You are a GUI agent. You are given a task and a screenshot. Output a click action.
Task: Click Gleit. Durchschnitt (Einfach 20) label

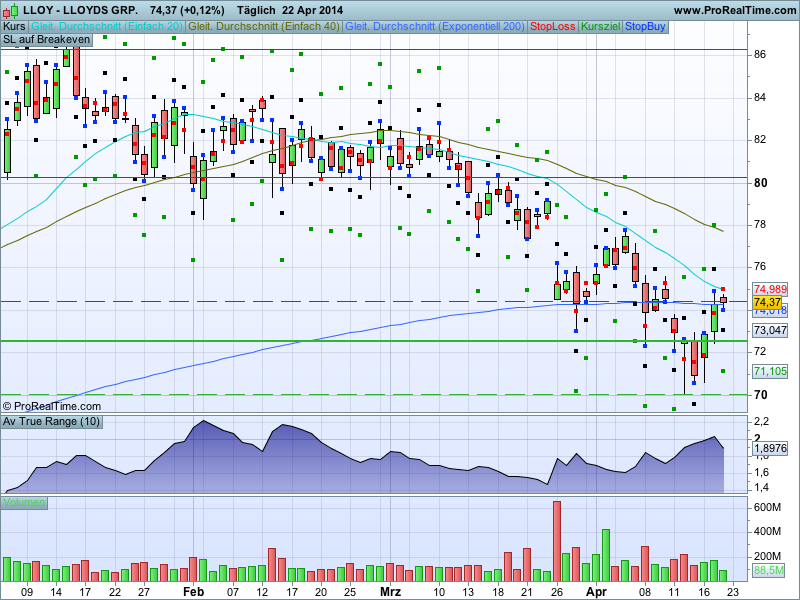(107, 27)
